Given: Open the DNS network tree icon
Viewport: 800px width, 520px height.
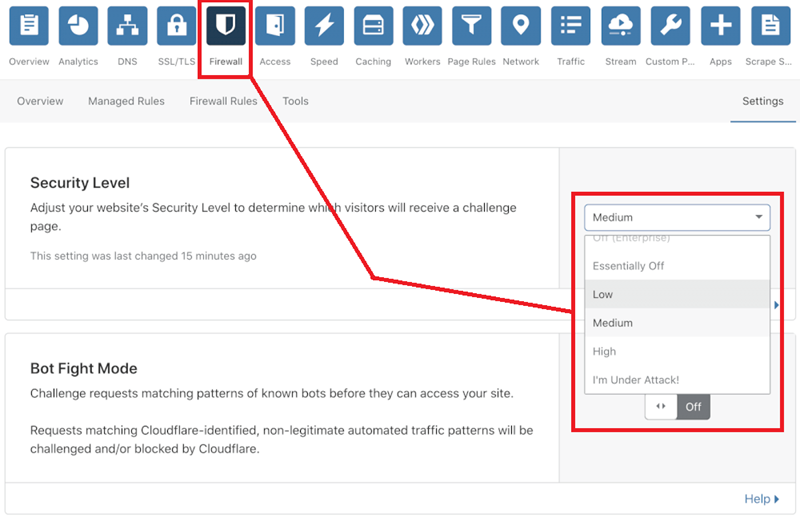Looking at the screenshot, I should tap(128, 26).
